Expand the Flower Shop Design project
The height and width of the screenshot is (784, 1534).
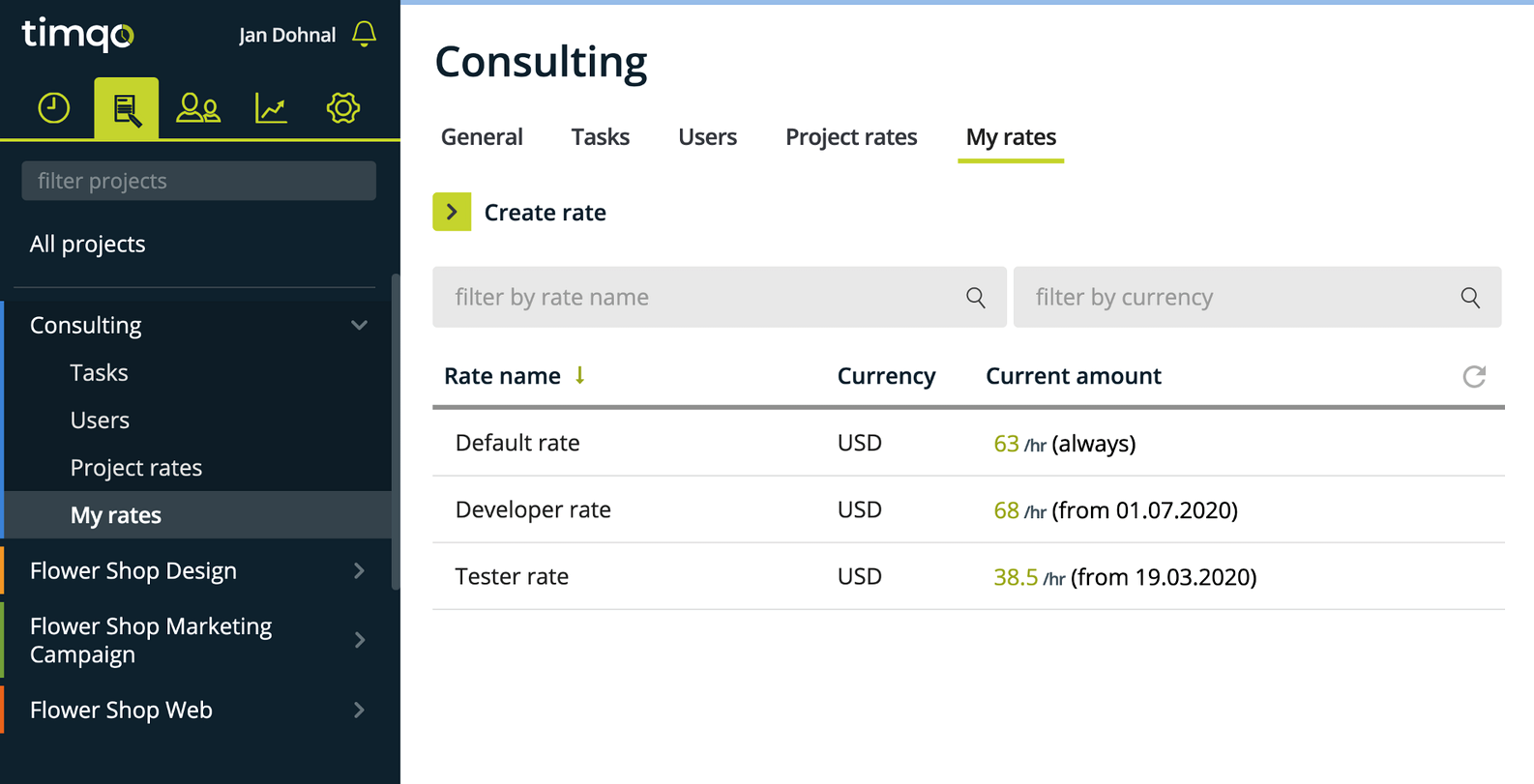[x=359, y=571]
